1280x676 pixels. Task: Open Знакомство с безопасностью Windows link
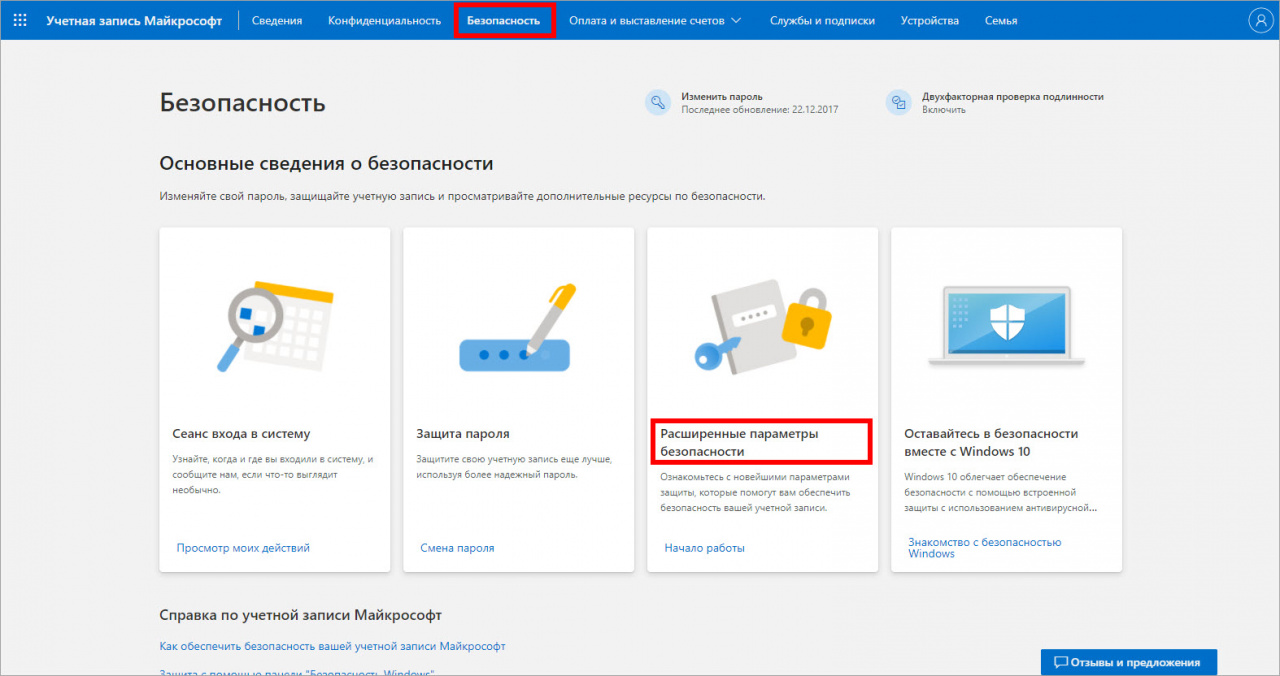(x=984, y=548)
